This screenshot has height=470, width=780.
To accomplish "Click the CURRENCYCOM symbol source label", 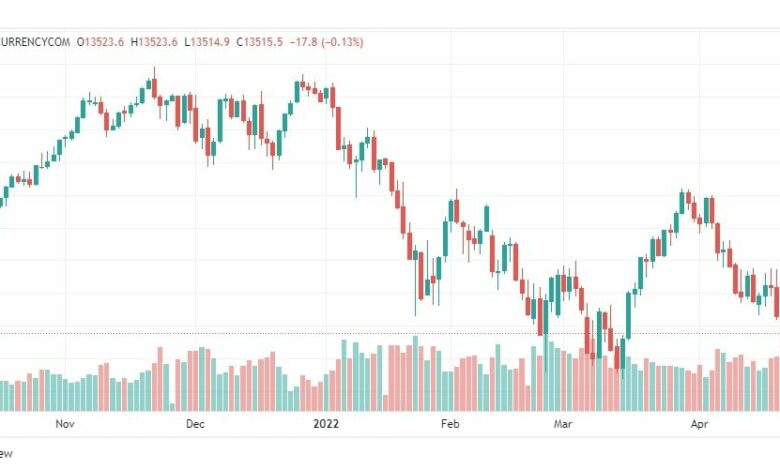I will coord(34,42).
